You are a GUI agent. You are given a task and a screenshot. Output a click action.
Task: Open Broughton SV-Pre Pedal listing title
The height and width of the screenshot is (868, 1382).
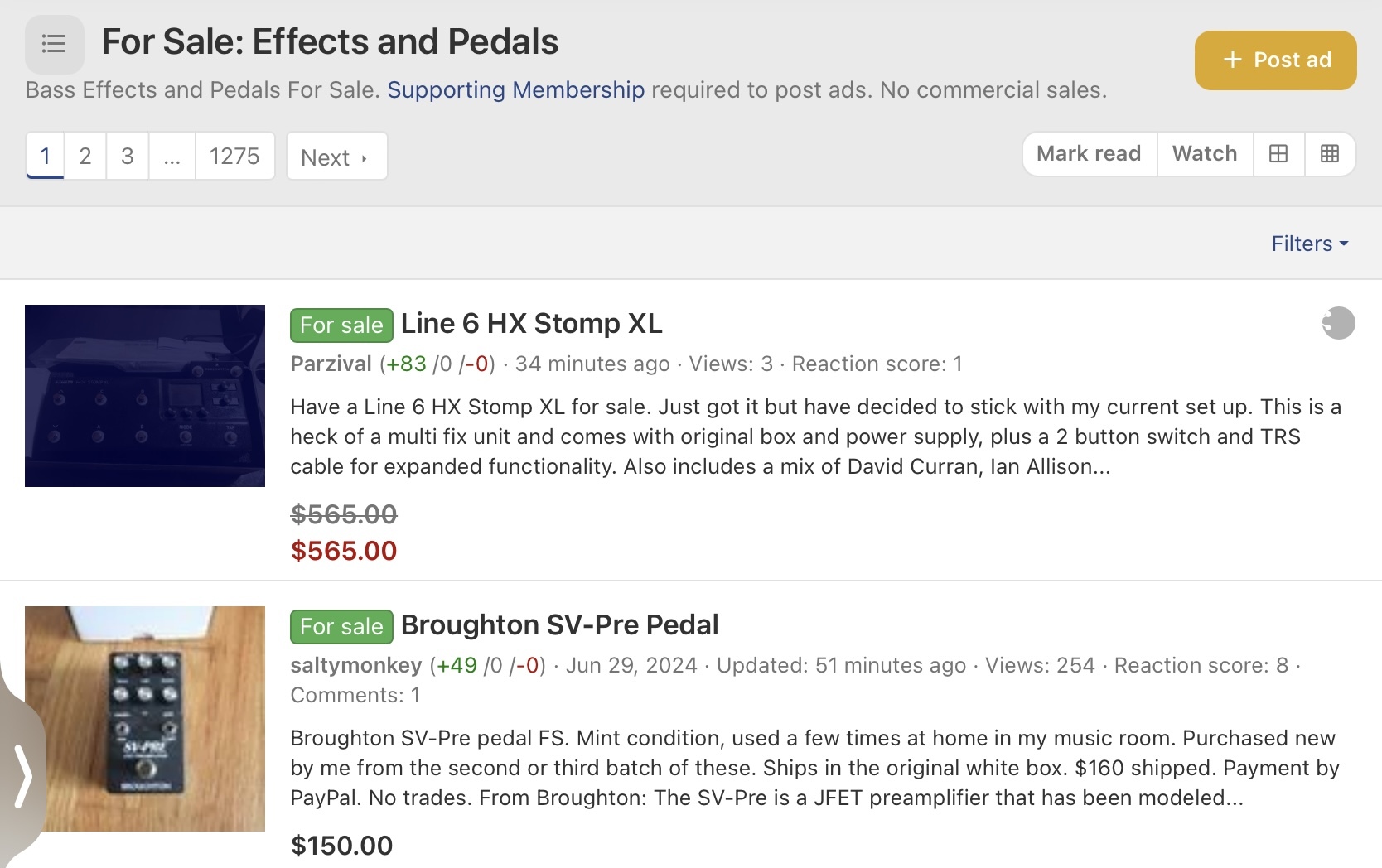[559, 624]
